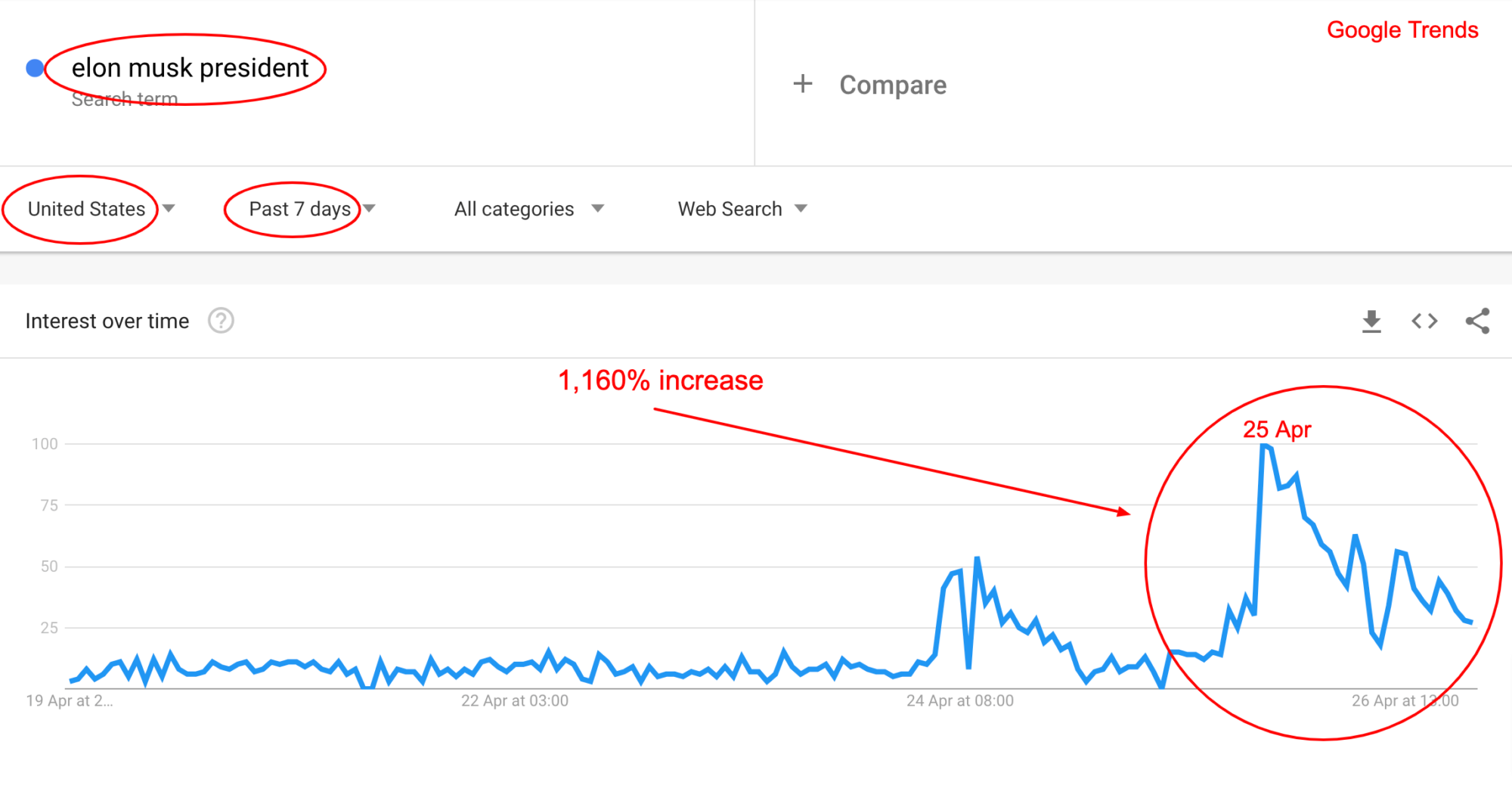
Task: Expand the Web Search type dropdown
Action: (730, 209)
